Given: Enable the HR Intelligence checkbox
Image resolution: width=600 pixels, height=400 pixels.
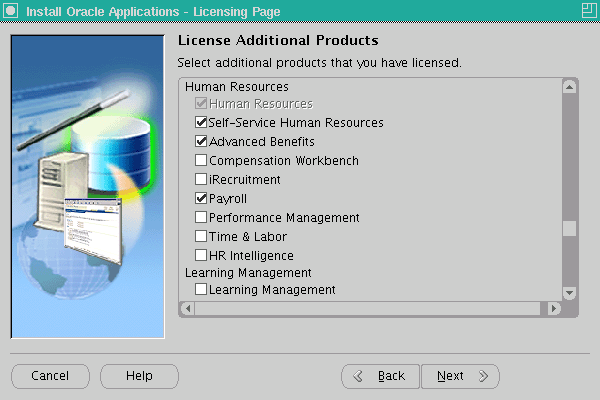Looking at the screenshot, I should 201,255.
